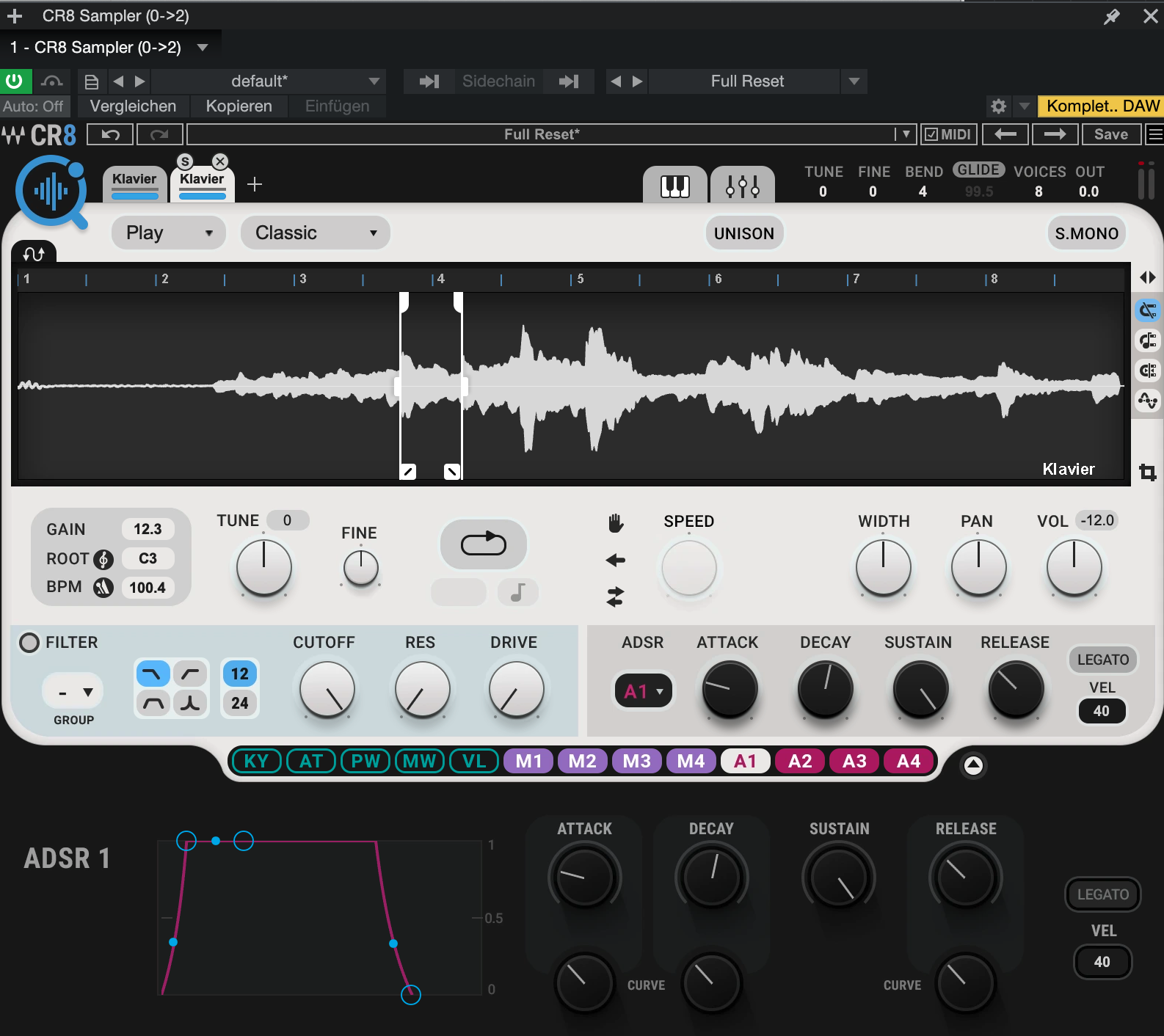Click the BPM value field 100.4

pos(148,588)
